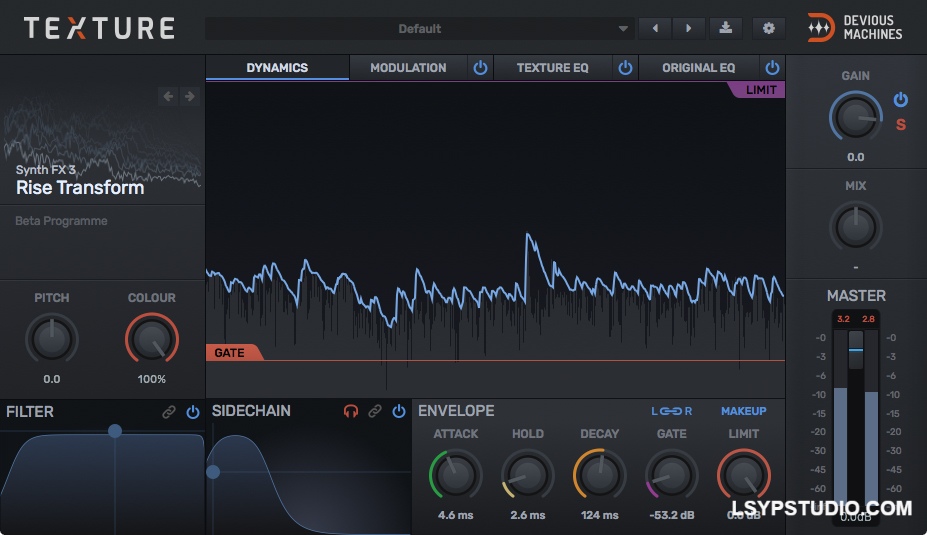Switch to the Dynamics tab

coord(277,67)
